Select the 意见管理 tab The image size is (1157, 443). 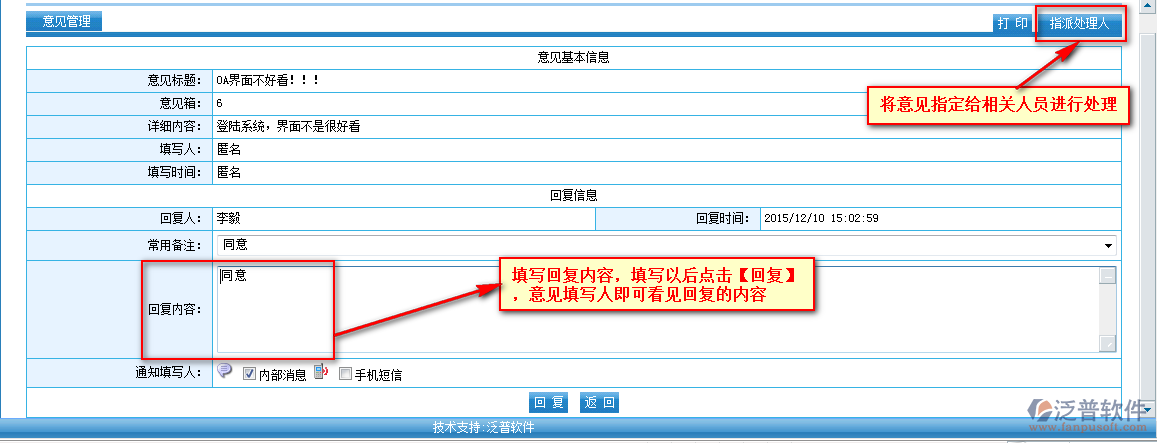click(x=65, y=21)
